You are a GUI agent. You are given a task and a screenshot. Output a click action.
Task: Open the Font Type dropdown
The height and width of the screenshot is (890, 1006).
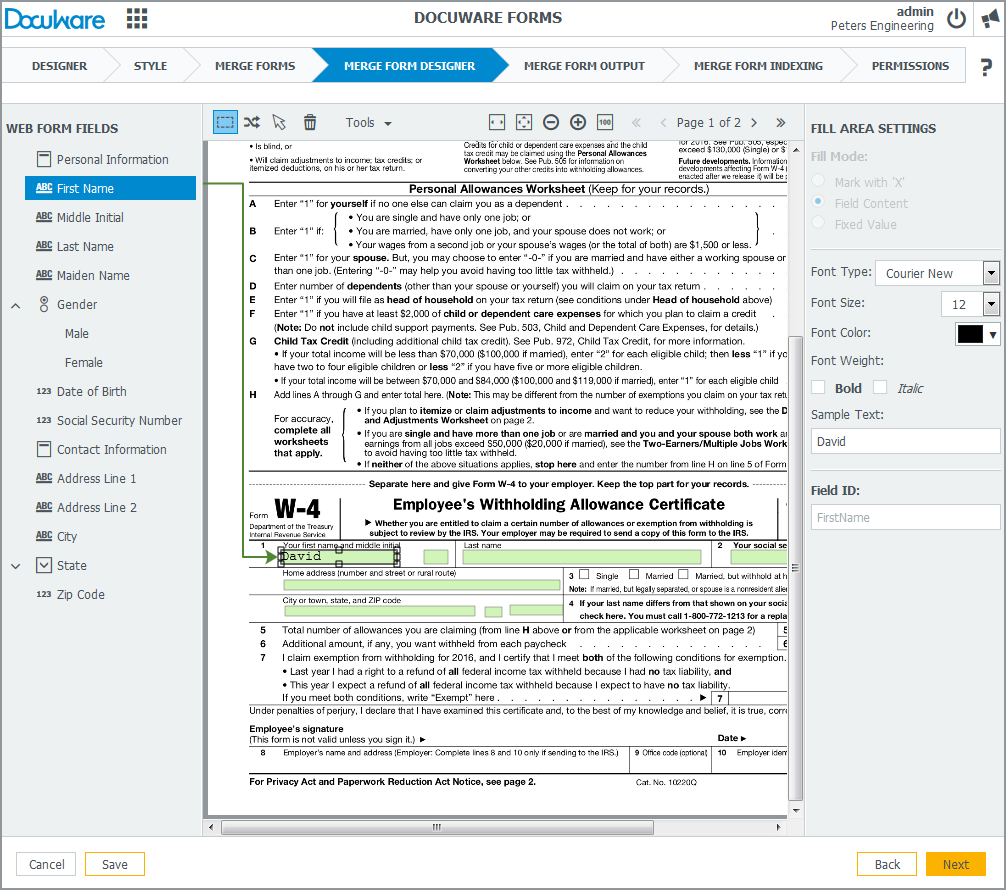click(991, 272)
